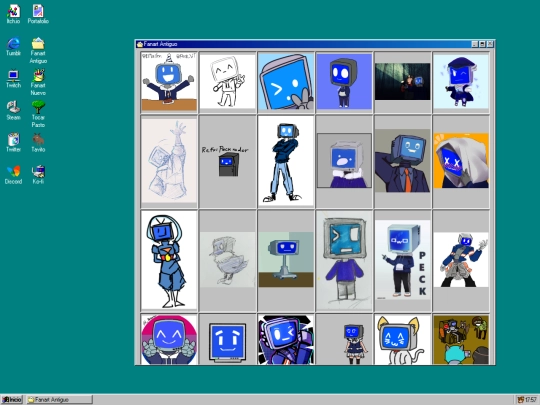Open the monitor on rolling stand thumbnail
The height and width of the screenshot is (405, 540).
tap(286, 260)
